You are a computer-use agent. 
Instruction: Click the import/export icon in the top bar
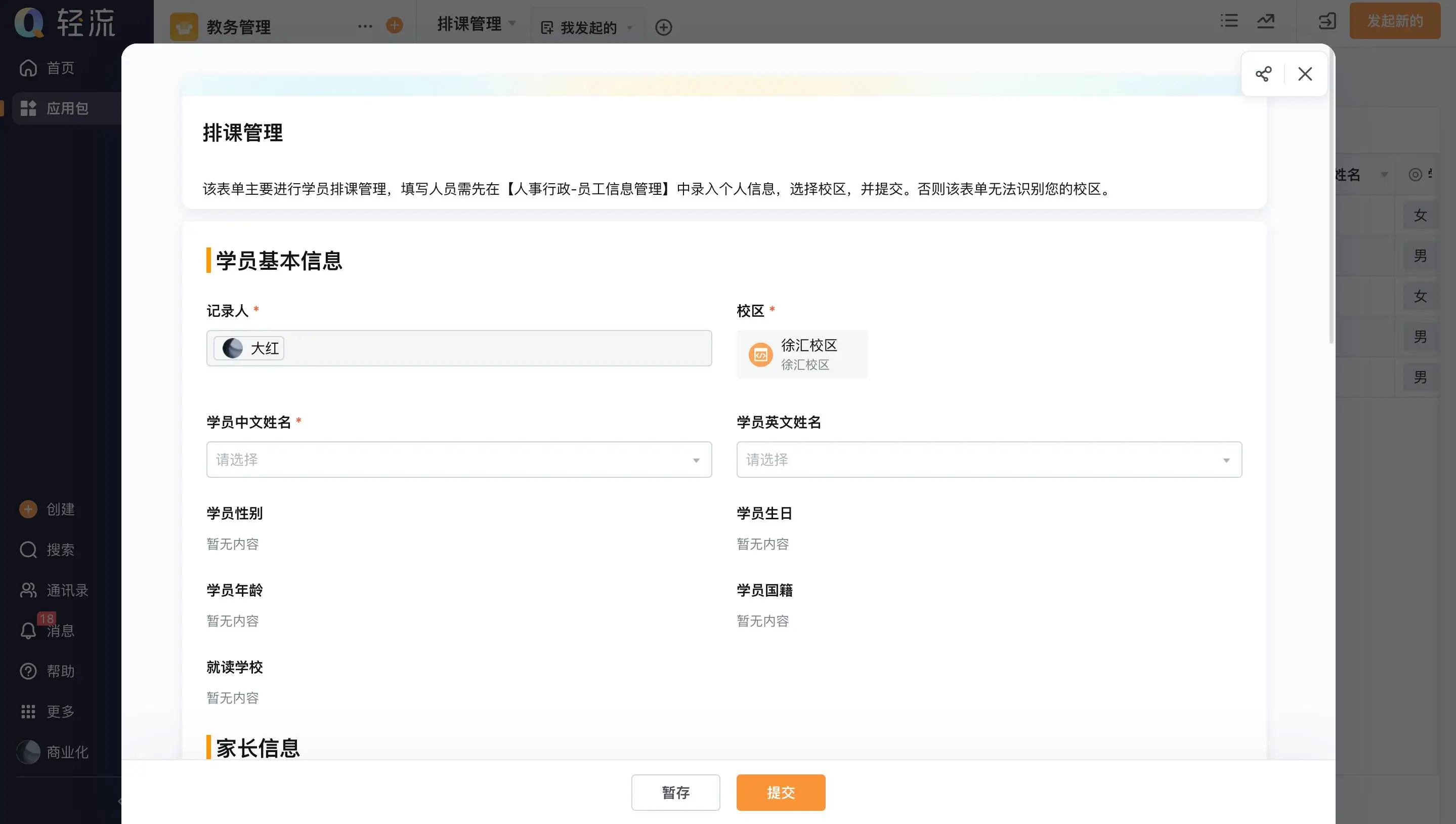click(1327, 21)
